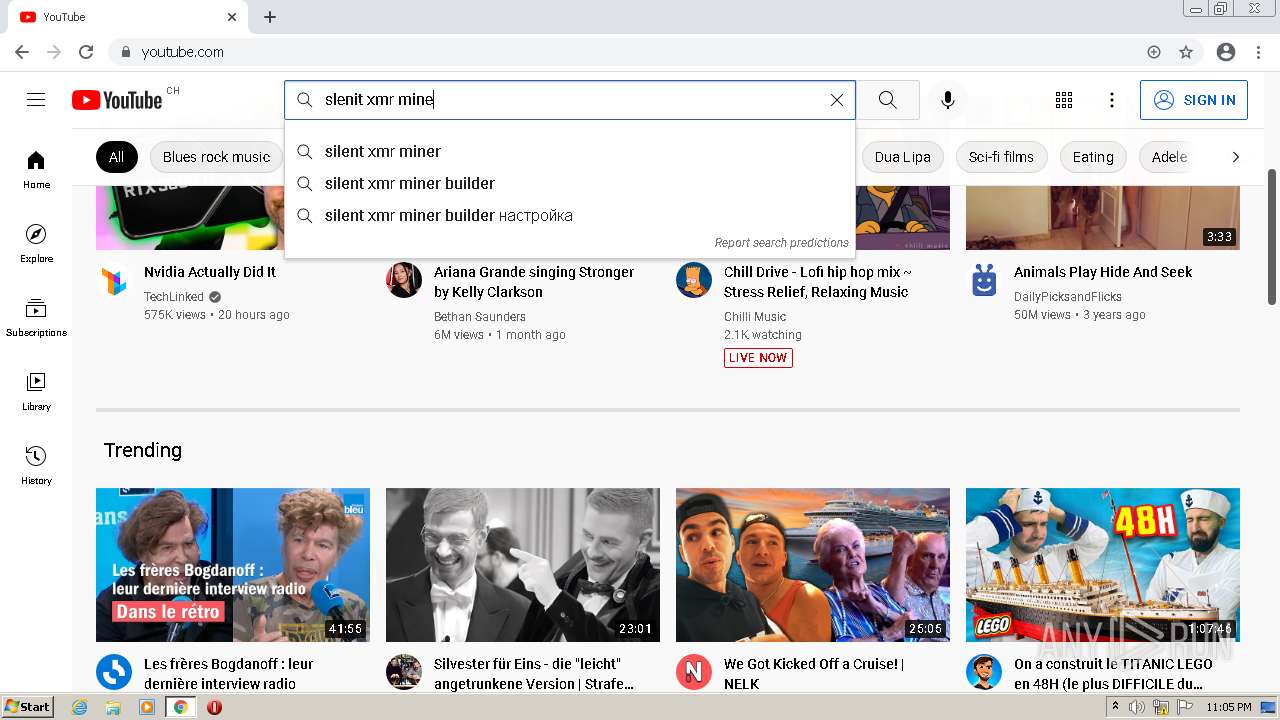Select the Adele chip

tap(1169, 157)
